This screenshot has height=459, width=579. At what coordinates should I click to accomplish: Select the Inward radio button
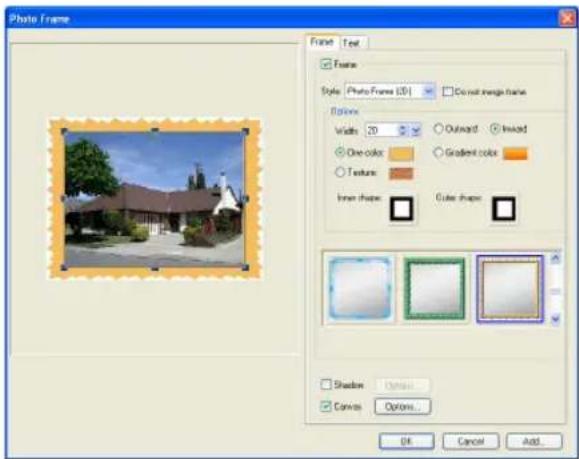(x=495, y=129)
